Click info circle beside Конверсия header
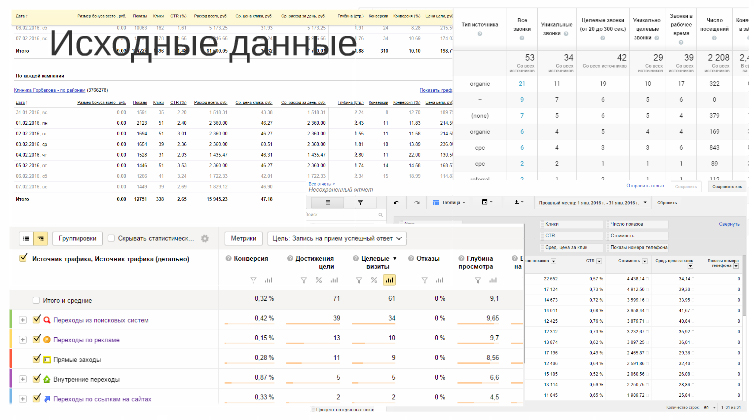The image size is (754, 420). [x=228, y=258]
